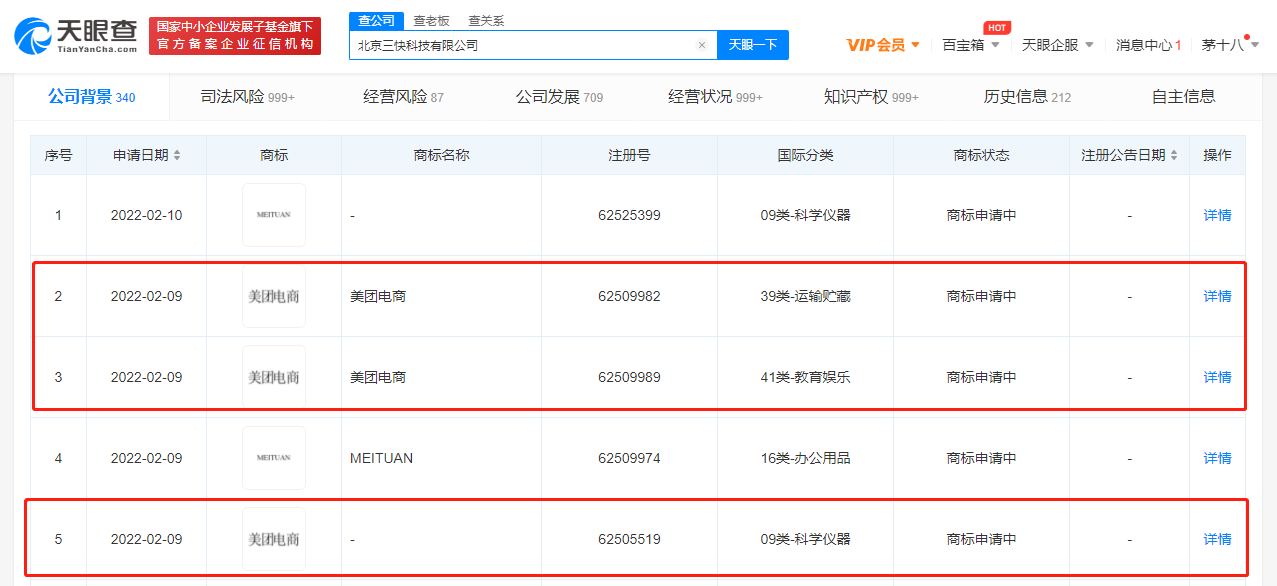Click the Tianyancha logo
The width and height of the screenshot is (1277, 586).
[x=76, y=35]
